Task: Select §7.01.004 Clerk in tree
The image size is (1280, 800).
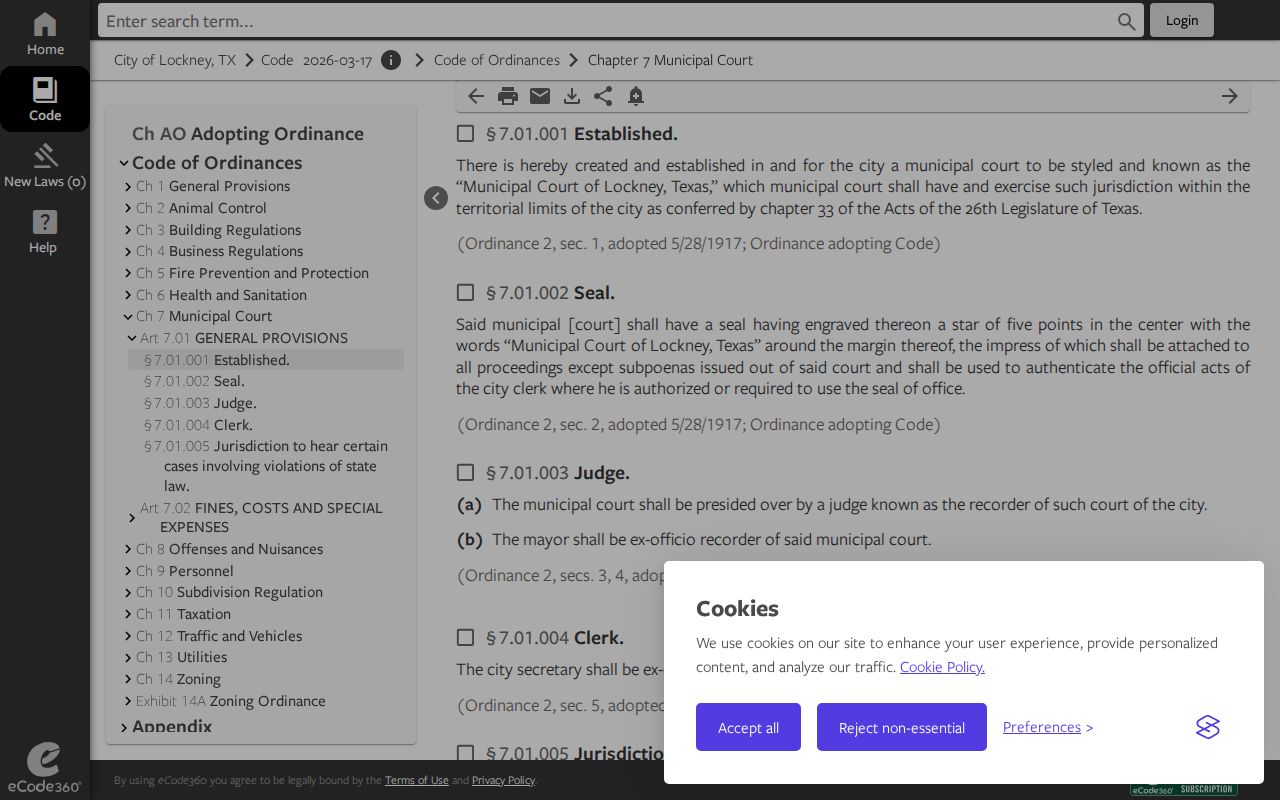Action: coord(198,425)
